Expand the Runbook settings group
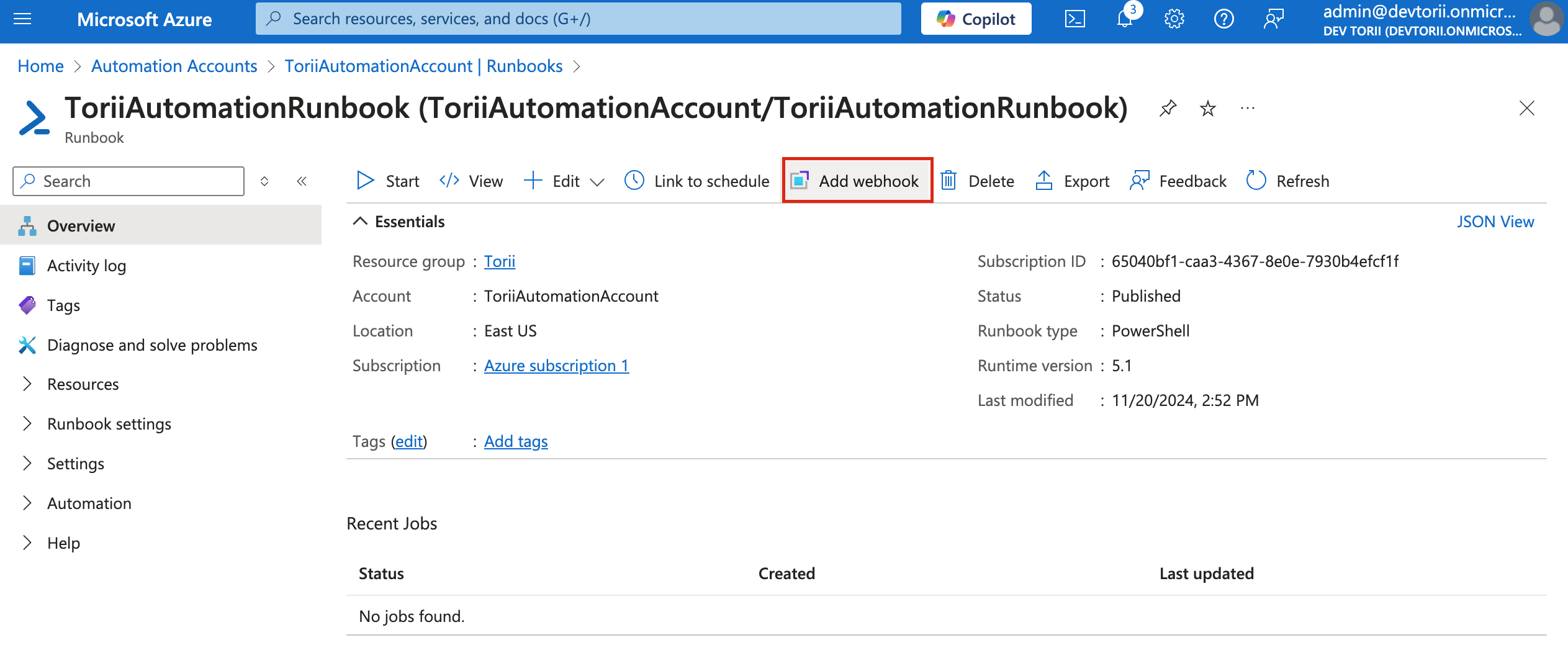The image size is (1568, 653). pyautogui.click(x=161, y=424)
